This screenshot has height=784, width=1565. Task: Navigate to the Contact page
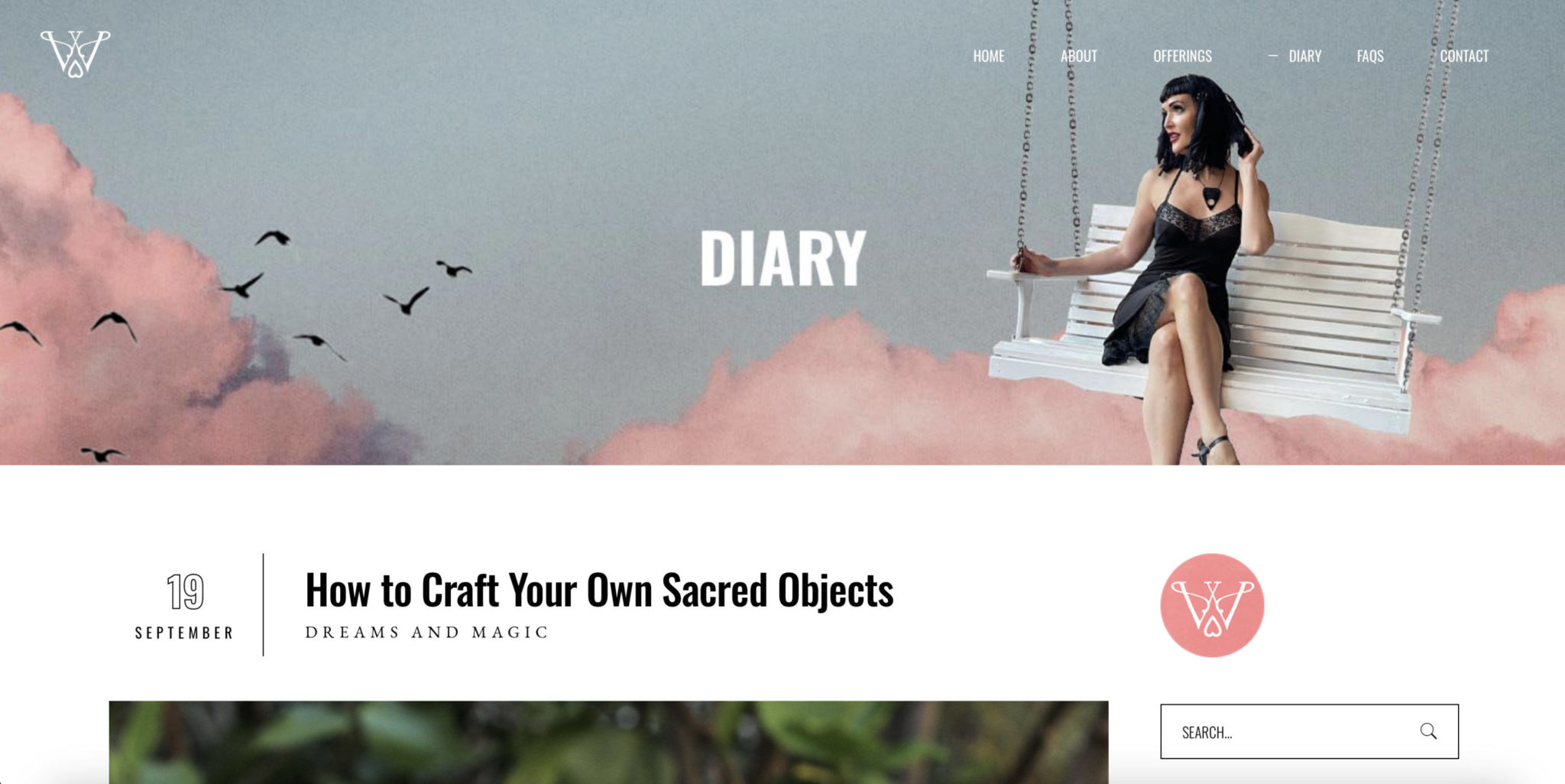(x=1464, y=56)
